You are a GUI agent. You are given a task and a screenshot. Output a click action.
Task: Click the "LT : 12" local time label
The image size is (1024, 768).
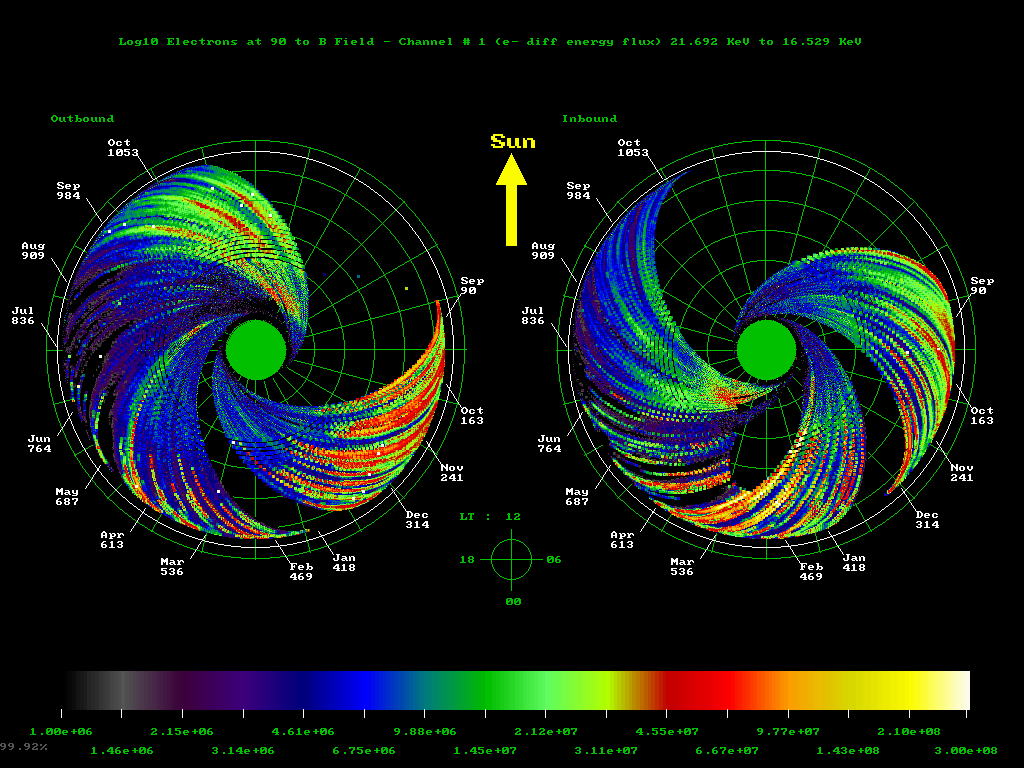point(490,517)
